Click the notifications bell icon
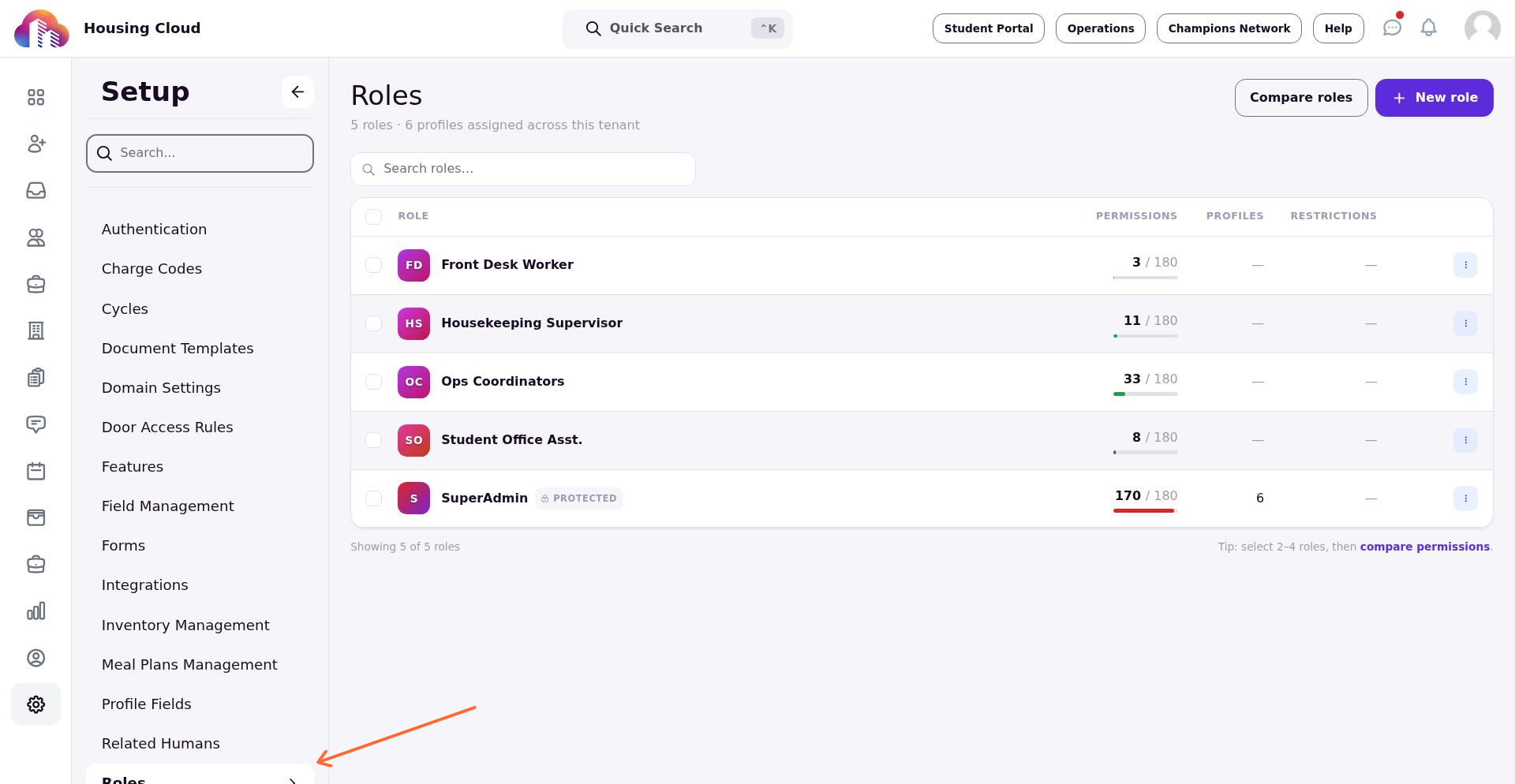Image resolution: width=1515 pixels, height=784 pixels. click(1428, 28)
